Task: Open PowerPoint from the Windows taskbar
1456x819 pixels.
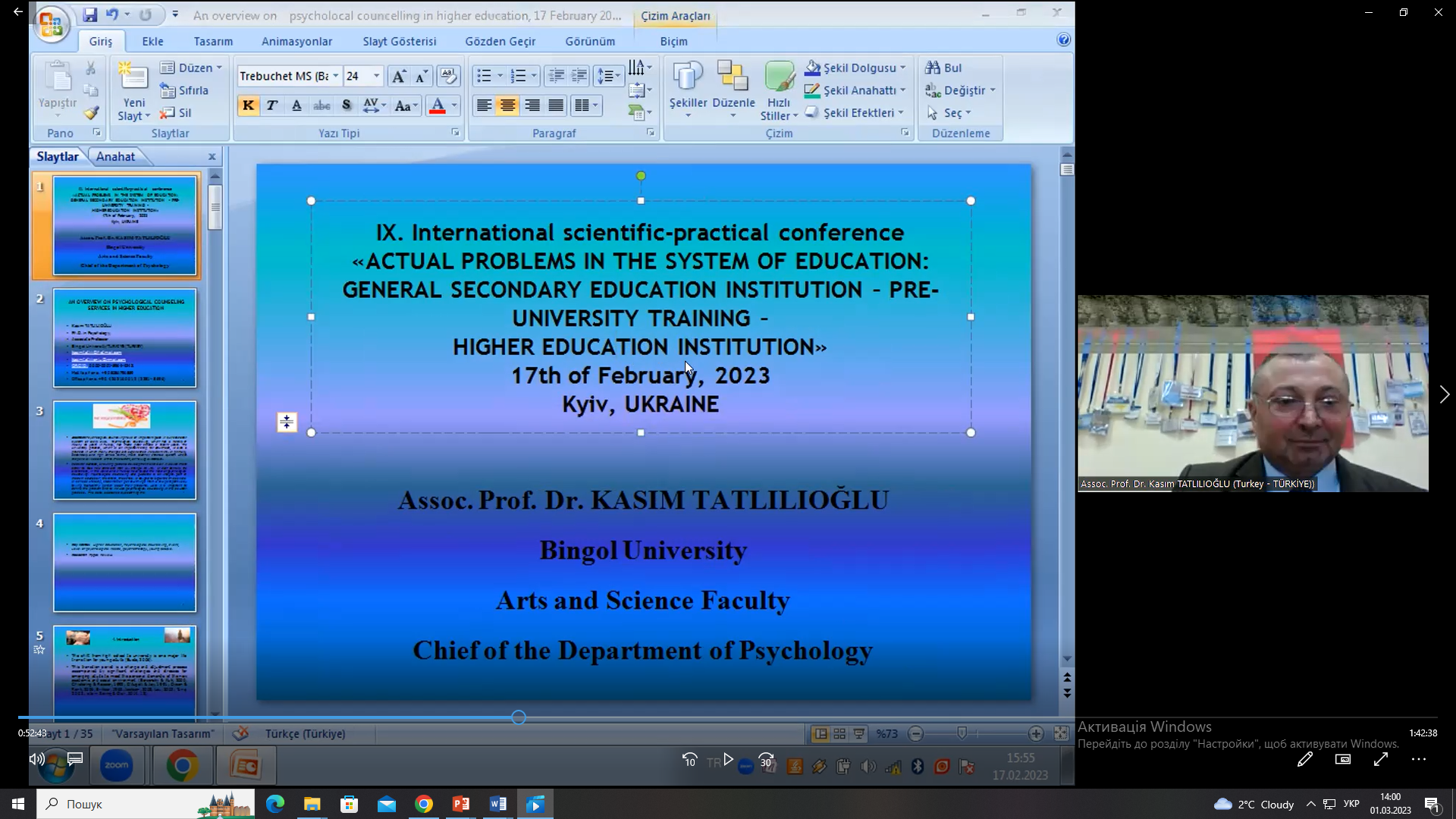Action: 461,804
